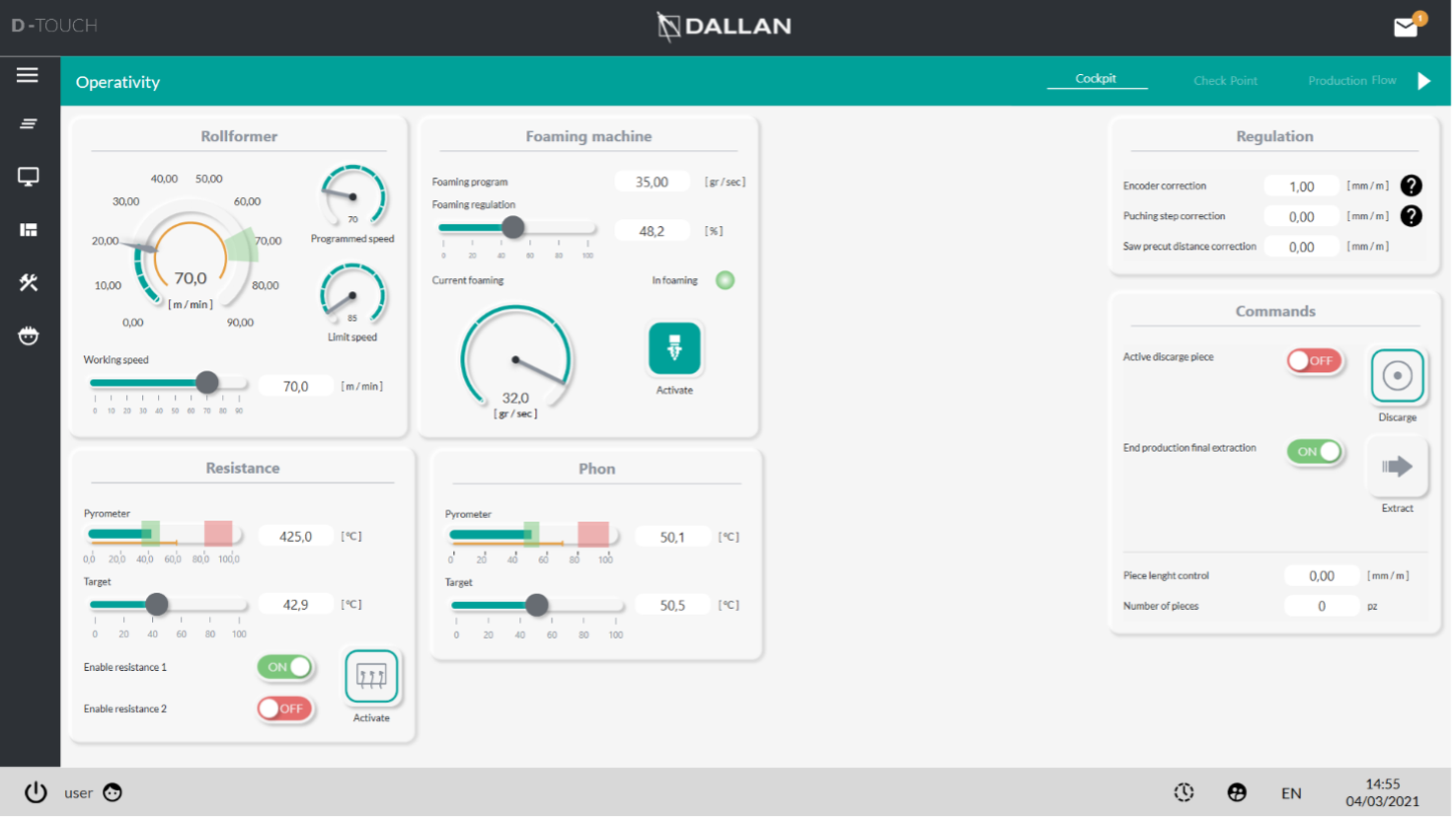Open the mail notifications icon
Viewport: 1456px width, 820px height.
[1406, 26]
